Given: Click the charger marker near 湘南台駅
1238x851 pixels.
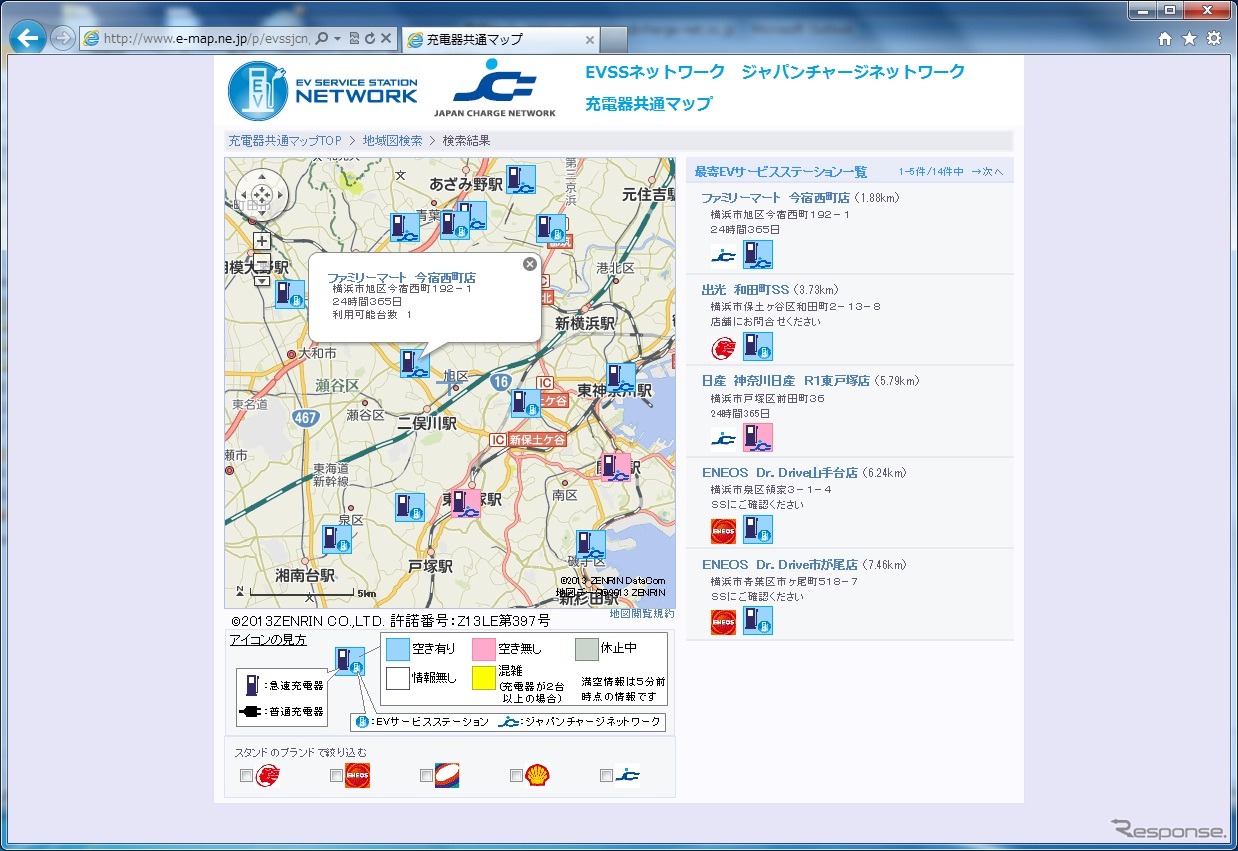Looking at the screenshot, I should [x=336, y=540].
